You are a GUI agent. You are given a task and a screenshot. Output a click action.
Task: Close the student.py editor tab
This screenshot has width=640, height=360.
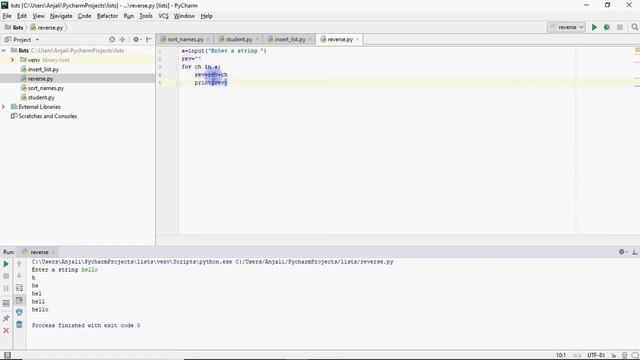coord(257,40)
